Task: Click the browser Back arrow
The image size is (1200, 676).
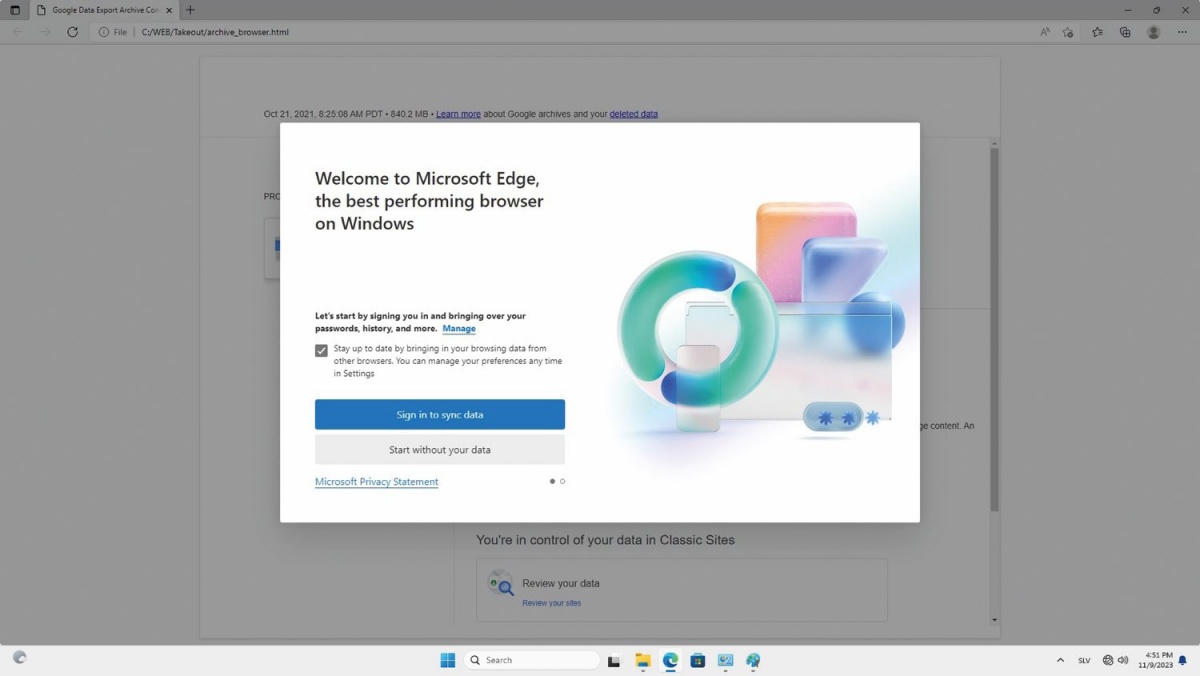Action: (x=17, y=32)
